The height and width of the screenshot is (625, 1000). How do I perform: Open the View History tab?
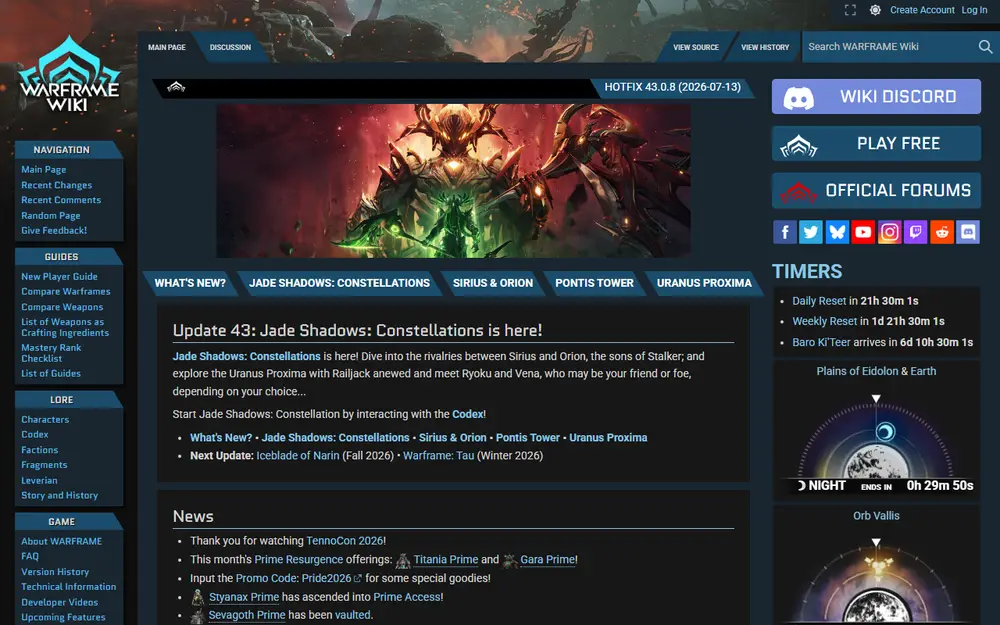coord(765,47)
